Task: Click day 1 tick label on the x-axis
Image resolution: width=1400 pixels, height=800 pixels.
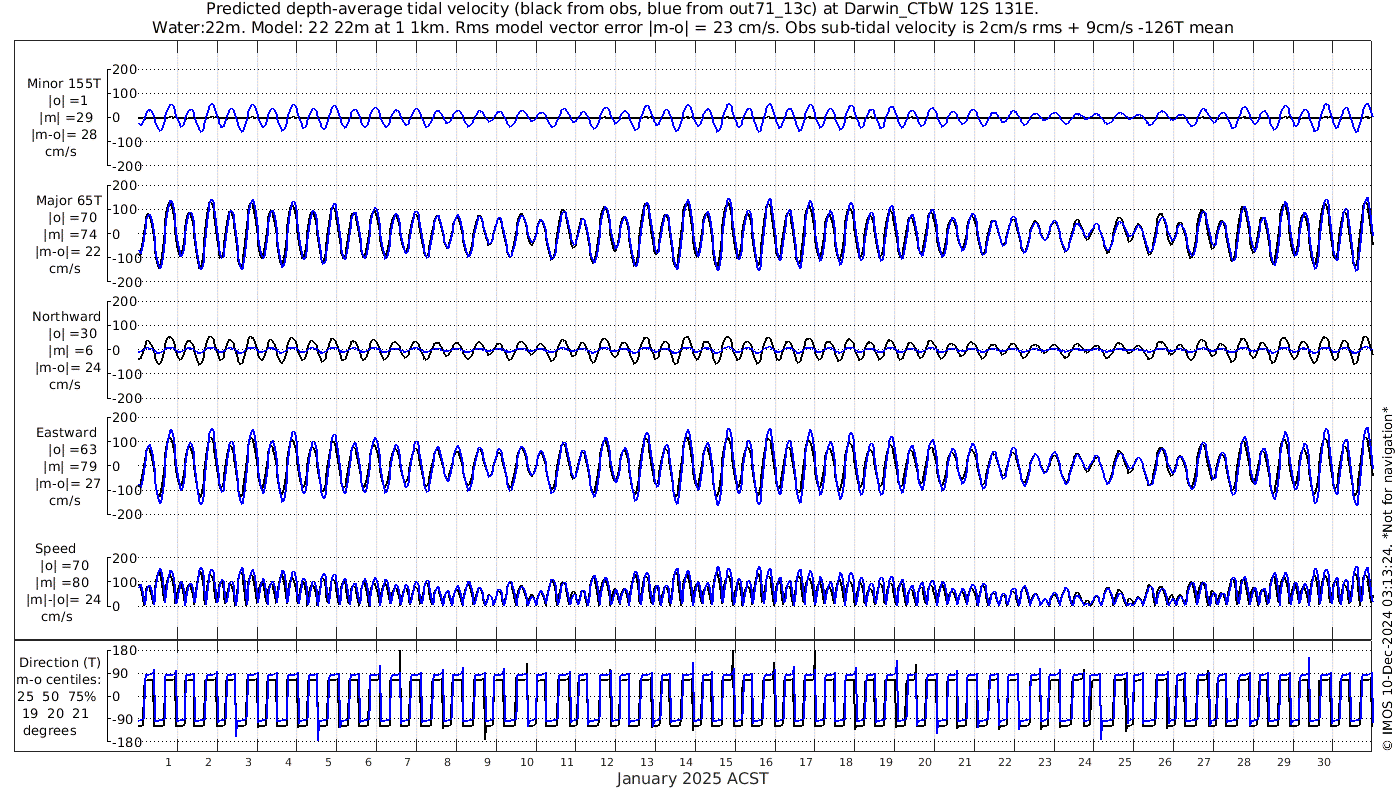Action: (168, 762)
